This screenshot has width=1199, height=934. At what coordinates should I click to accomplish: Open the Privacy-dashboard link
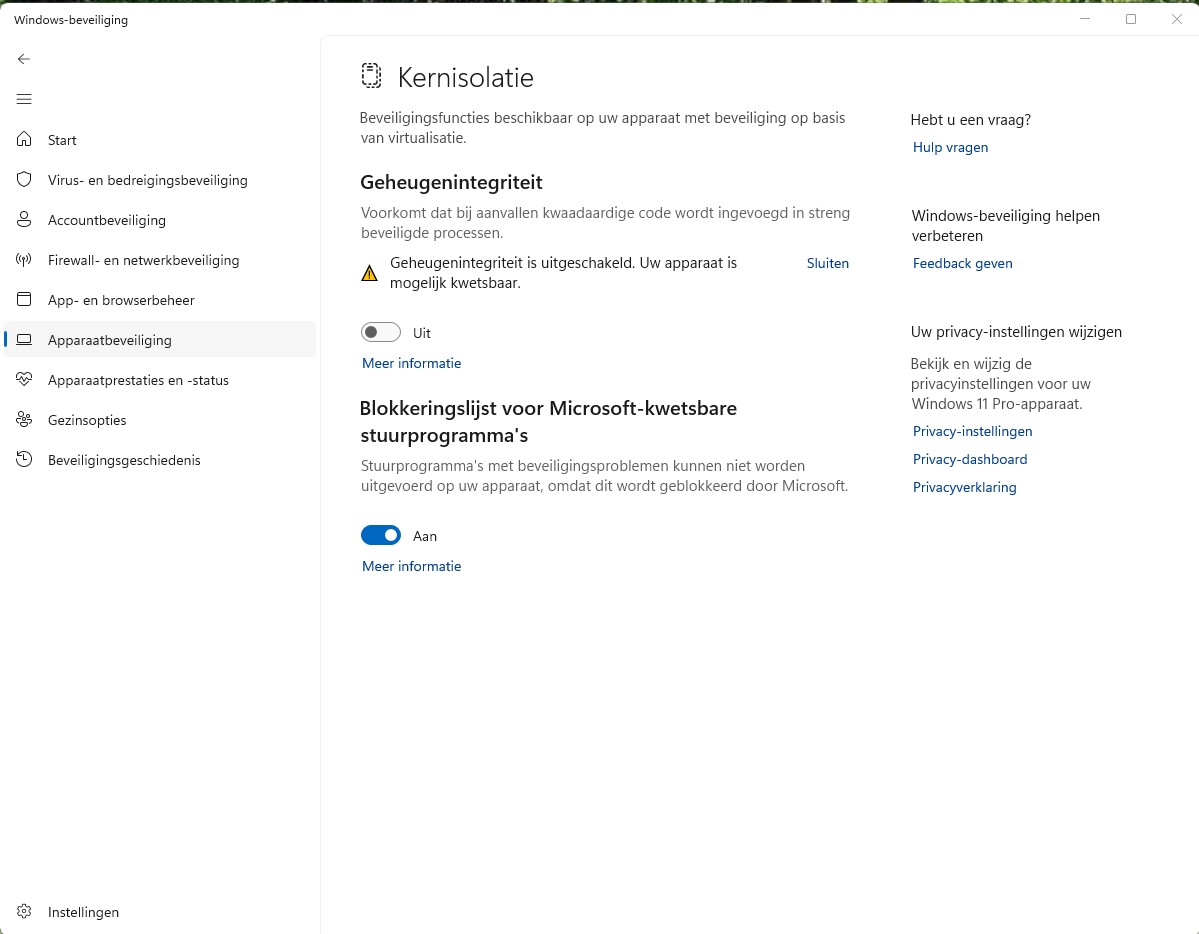(969, 459)
